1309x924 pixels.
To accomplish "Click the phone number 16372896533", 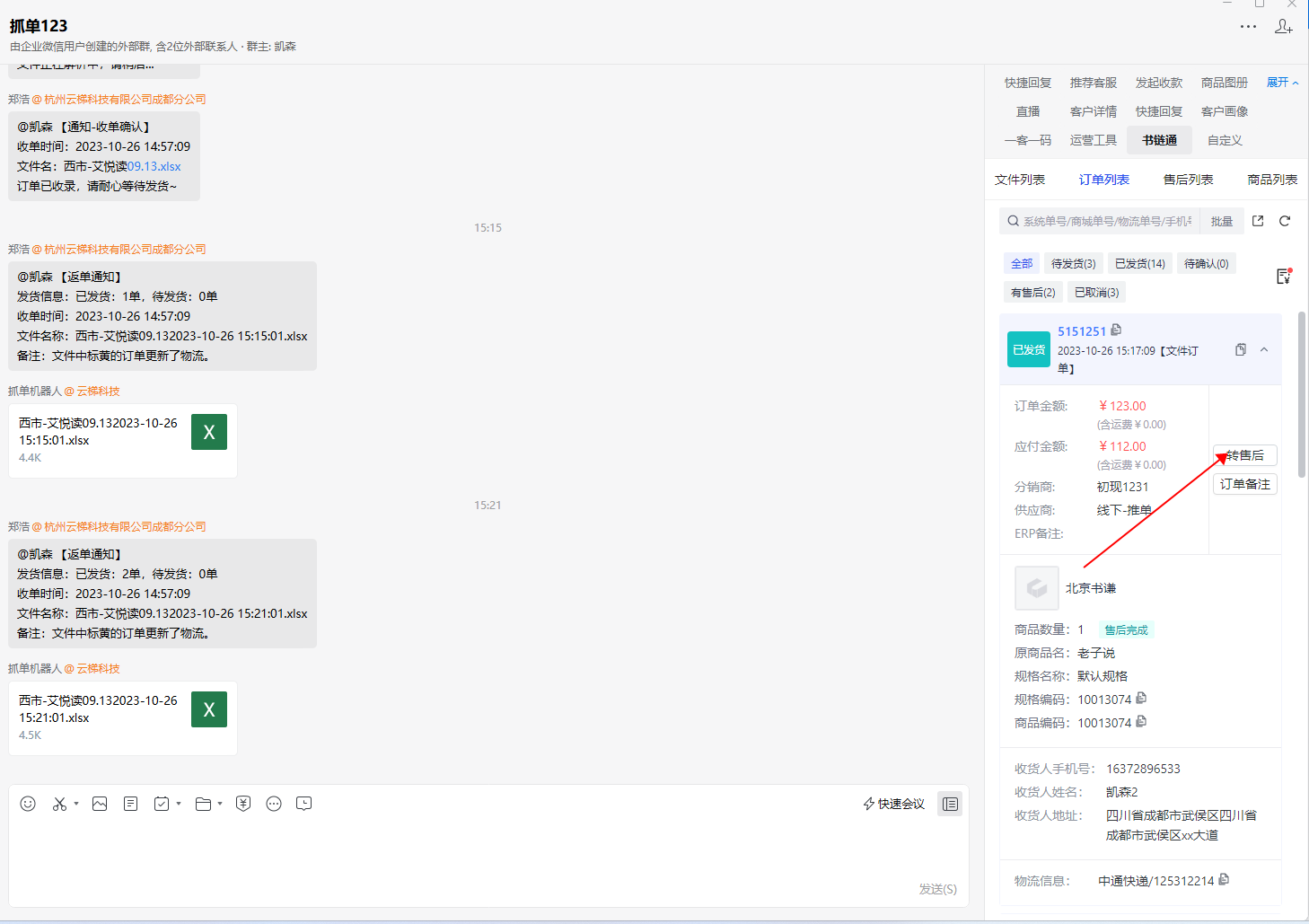I will tap(1143, 769).
